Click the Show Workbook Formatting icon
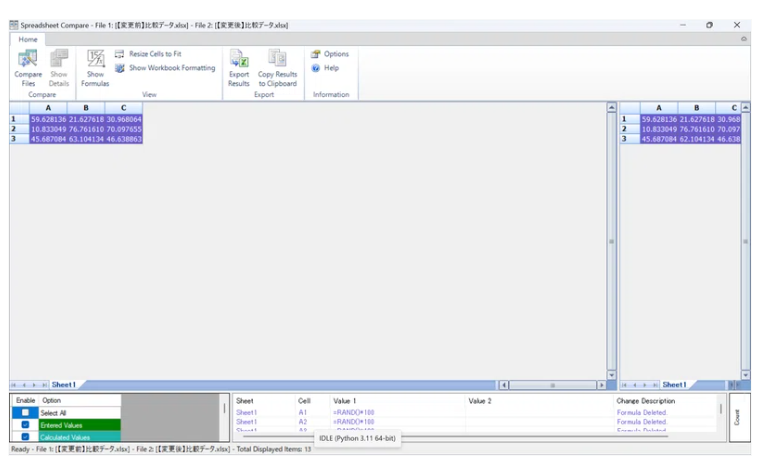 119,68
